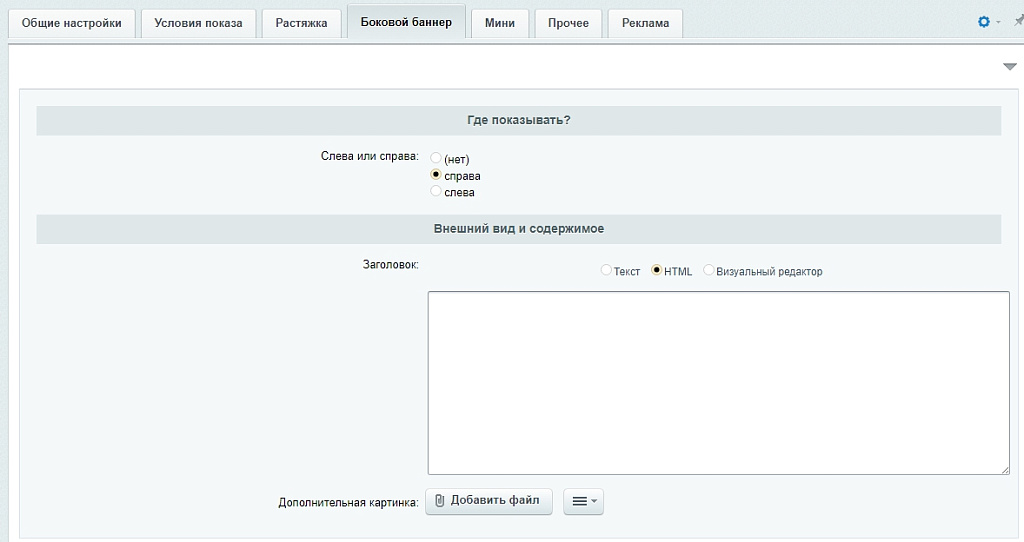Choose справа for banner position
This screenshot has width=1024, height=542.
tap(436, 175)
